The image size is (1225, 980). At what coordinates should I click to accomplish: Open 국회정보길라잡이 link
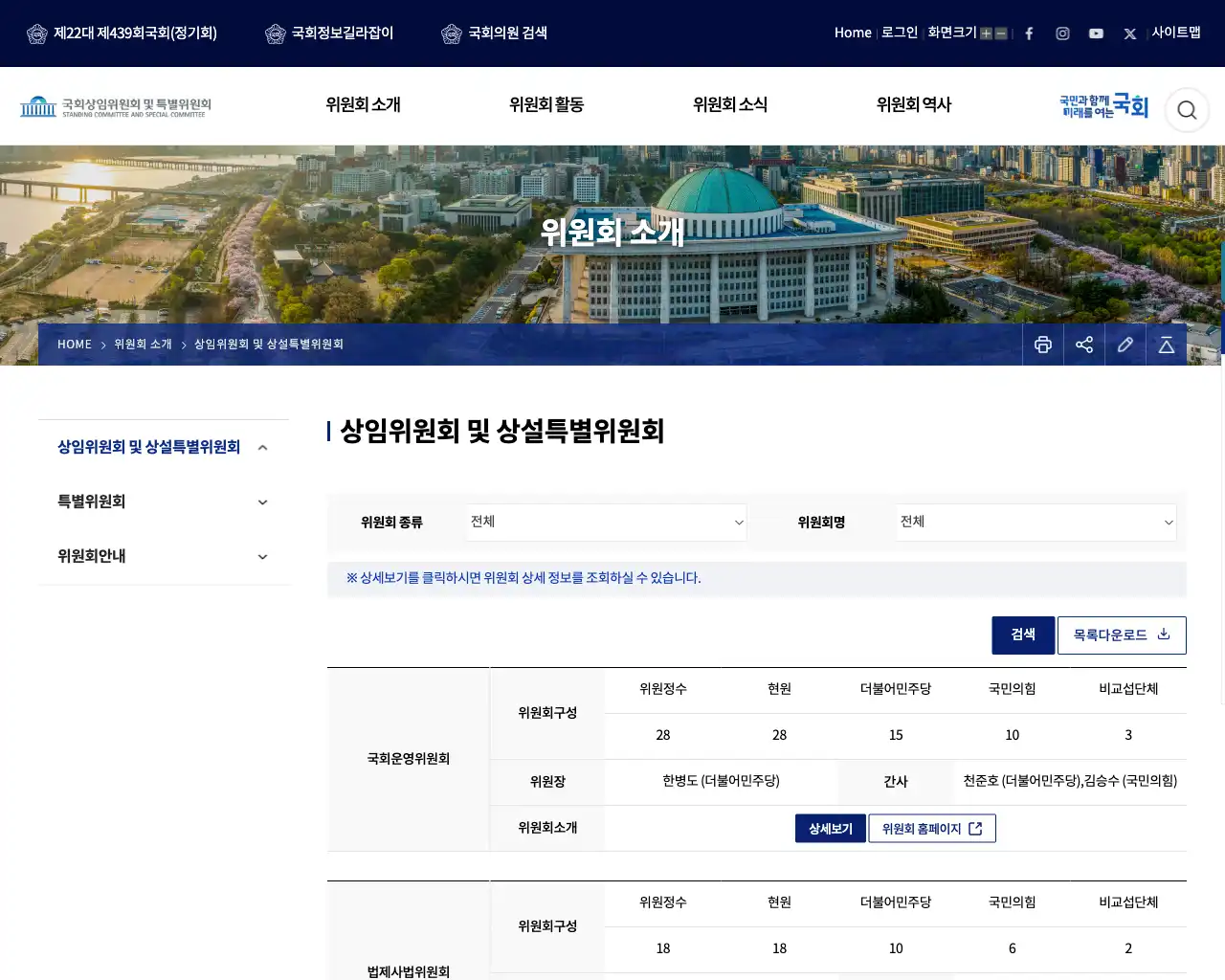click(x=329, y=33)
